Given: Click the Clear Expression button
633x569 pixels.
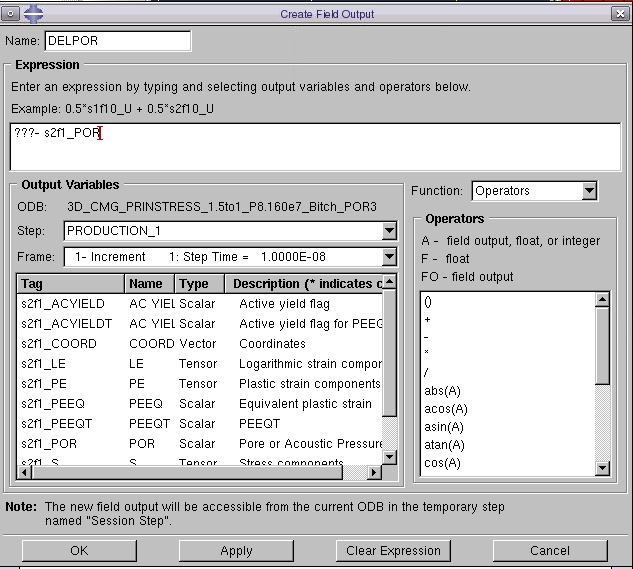Looking at the screenshot, I should coord(393,550).
